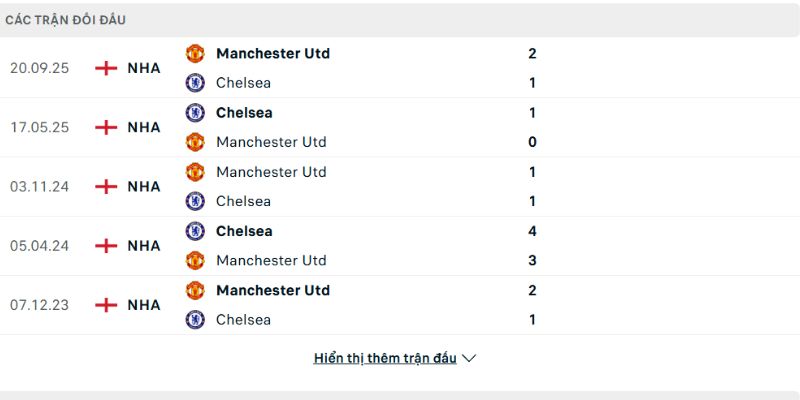Viewport: 800px width, 400px height.
Task: Click Manchester Utd's score of 3 on 05.04.24
Action: pyautogui.click(x=532, y=260)
